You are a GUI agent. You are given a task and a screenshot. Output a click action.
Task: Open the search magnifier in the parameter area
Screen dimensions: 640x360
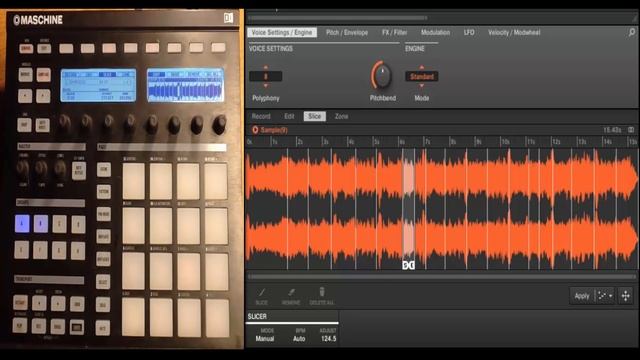pos(631,32)
